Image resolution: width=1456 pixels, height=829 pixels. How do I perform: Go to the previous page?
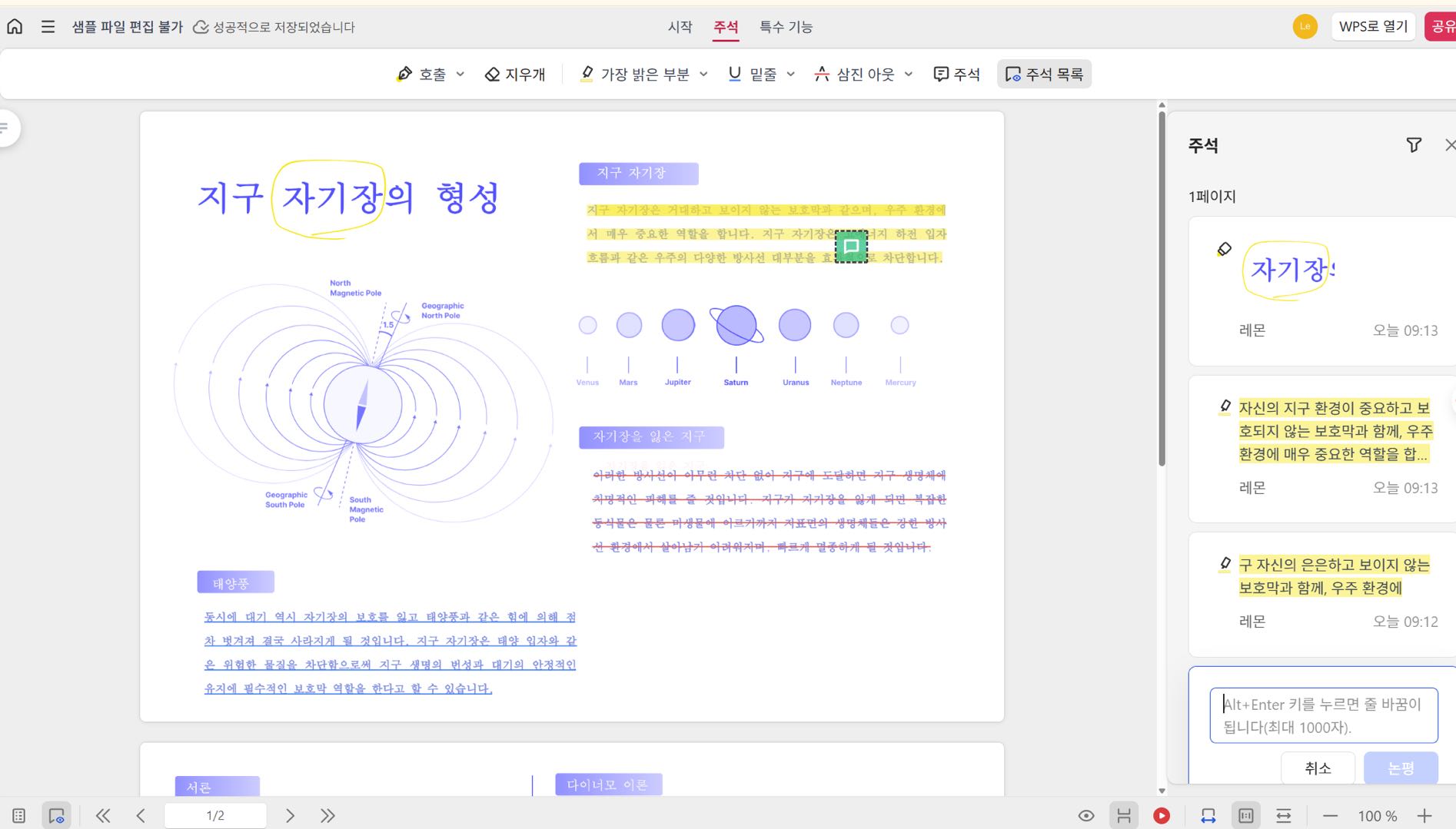pos(141,815)
